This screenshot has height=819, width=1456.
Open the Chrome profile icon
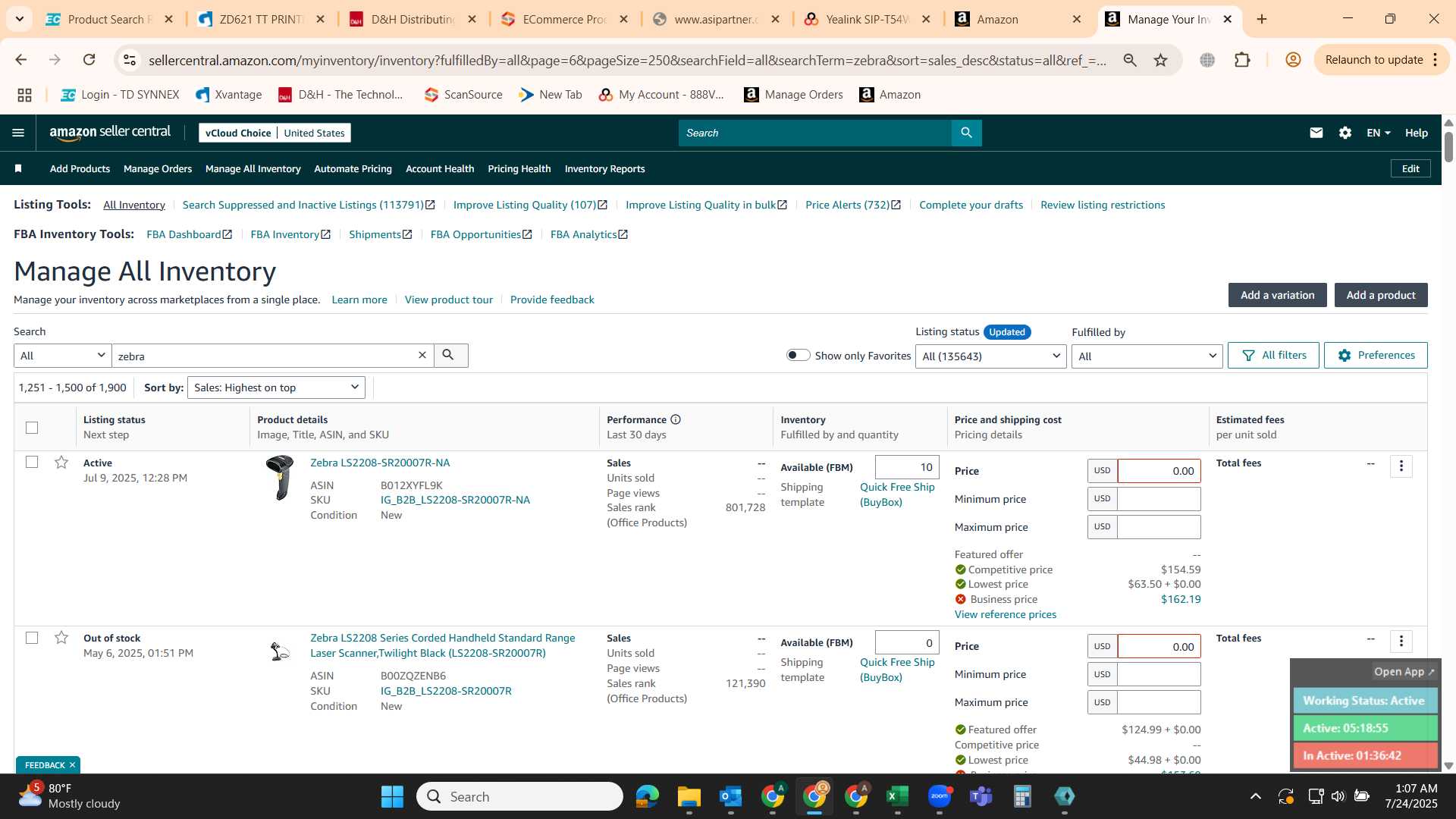click(x=1294, y=60)
